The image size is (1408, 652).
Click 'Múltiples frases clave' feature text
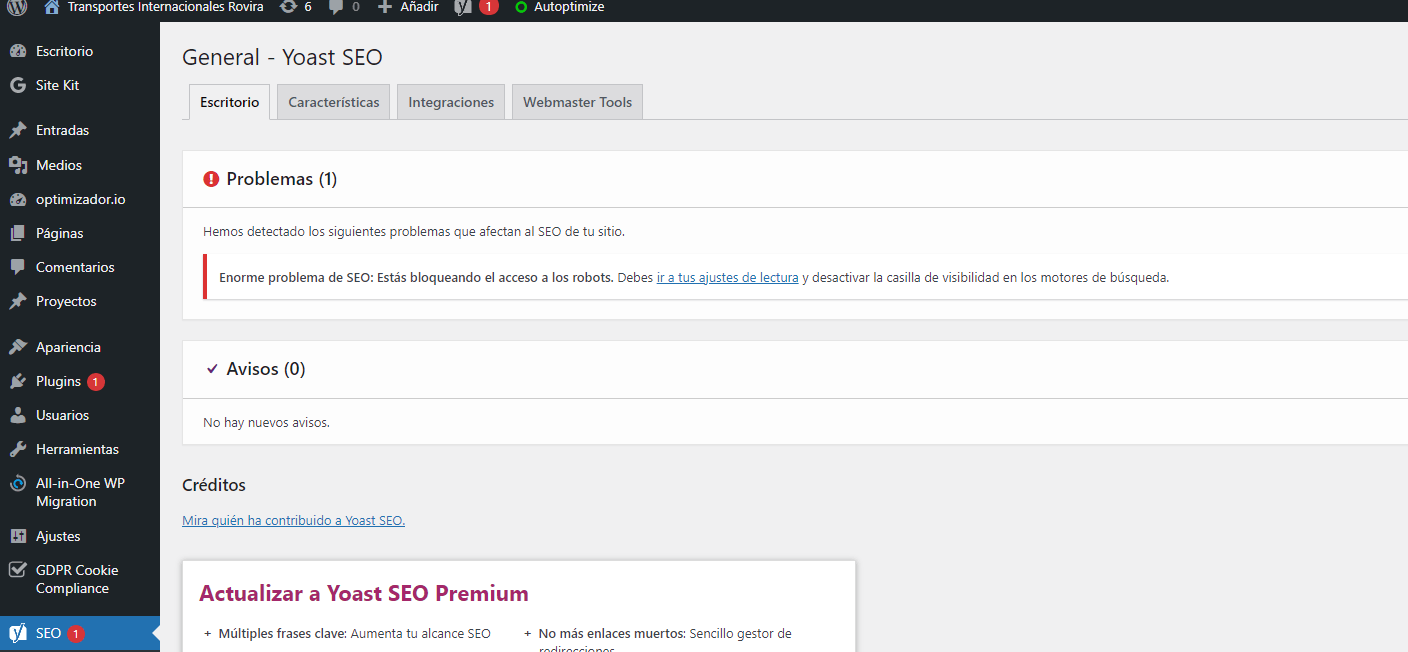(x=282, y=633)
